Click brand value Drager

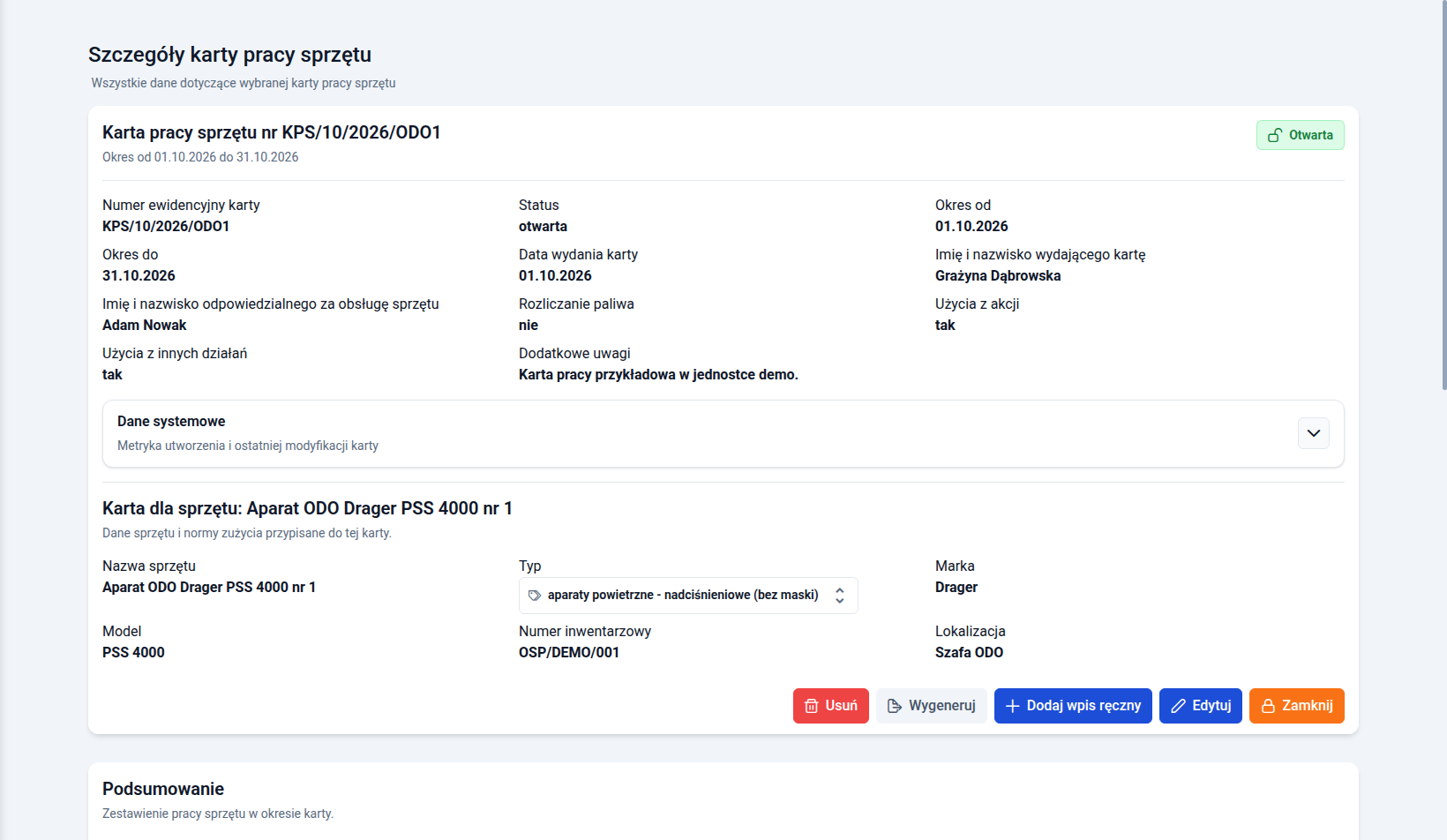click(x=956, y=588)
